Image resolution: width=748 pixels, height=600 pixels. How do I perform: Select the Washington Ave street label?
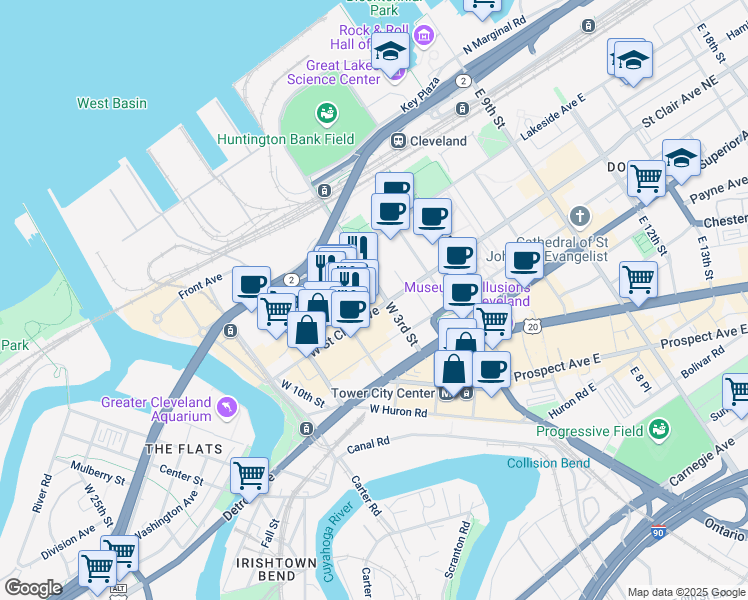[x=166, y=515]
